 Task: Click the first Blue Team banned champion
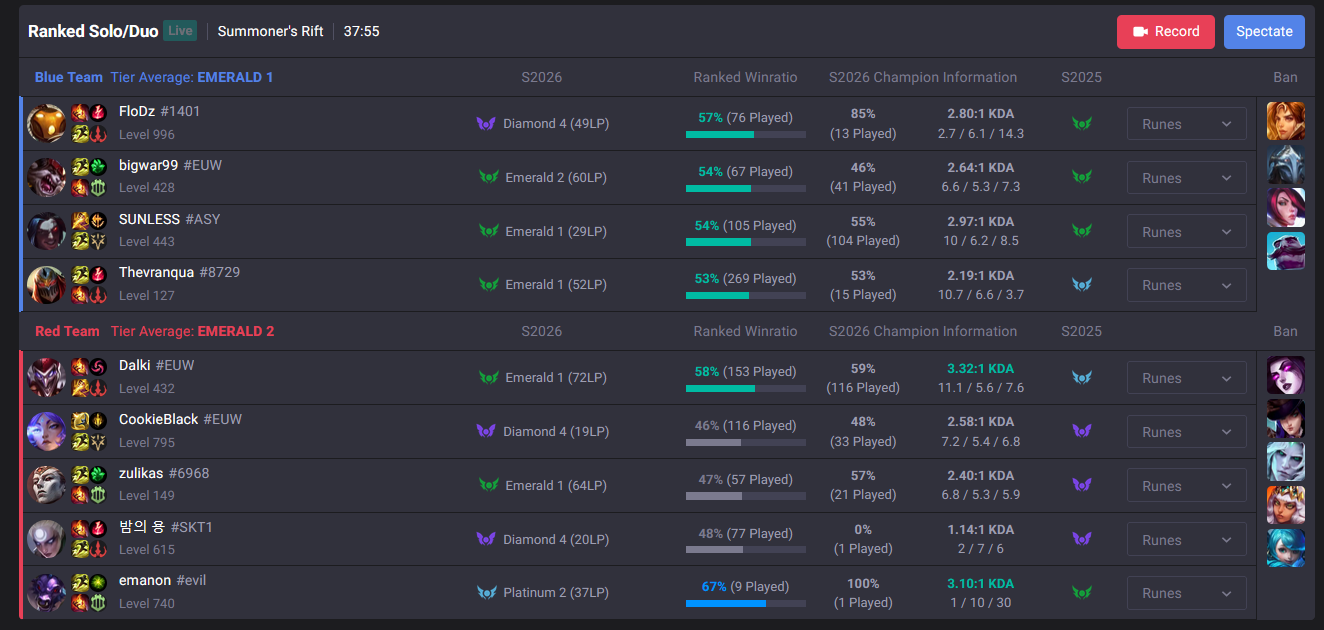click(x=1286, y=121)
